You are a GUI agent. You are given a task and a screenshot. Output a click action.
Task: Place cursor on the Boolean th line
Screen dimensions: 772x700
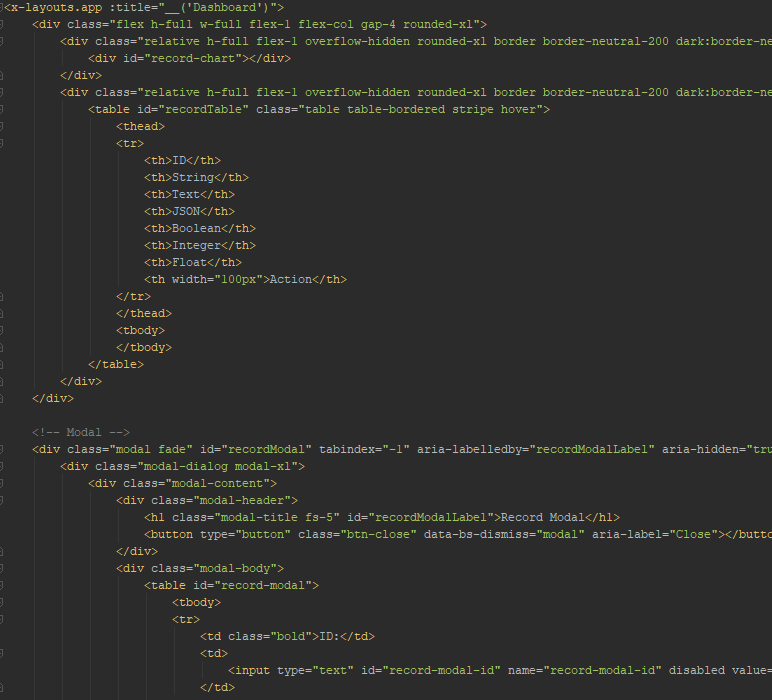tap(199, 228)
